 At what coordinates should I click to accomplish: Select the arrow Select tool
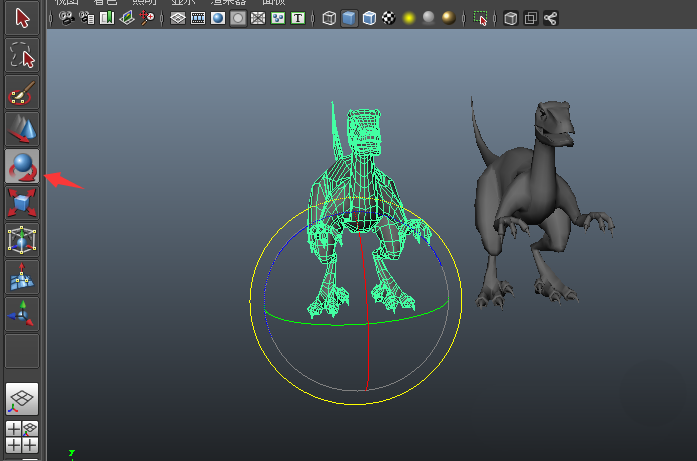pyautogui.click(x=22, y=18)
